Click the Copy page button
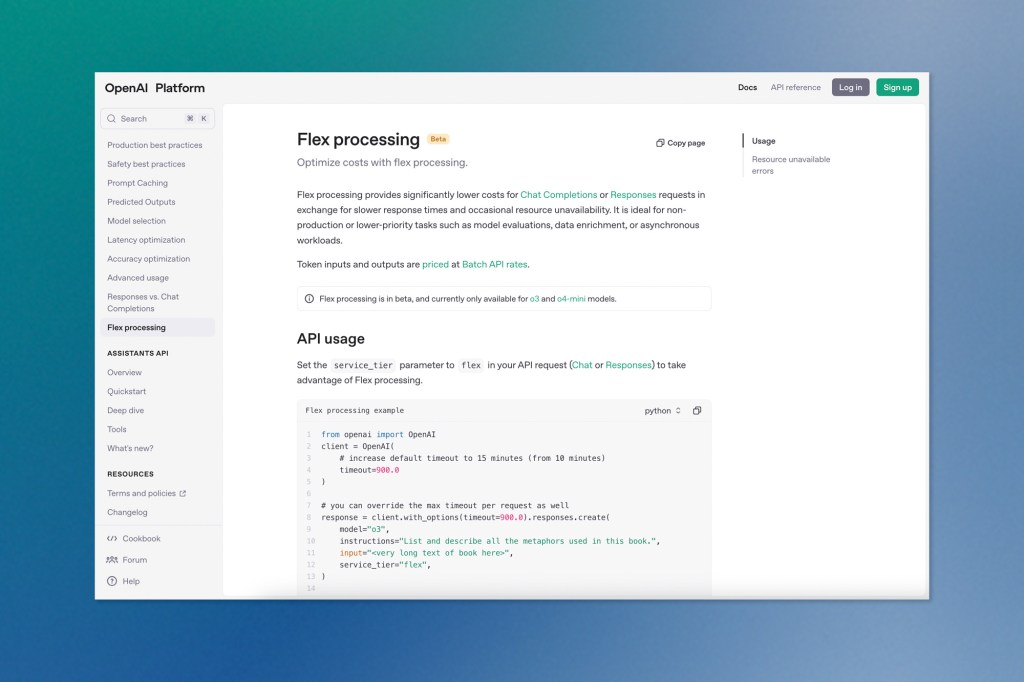1024x682 pixels. click(x=680, y=143)
